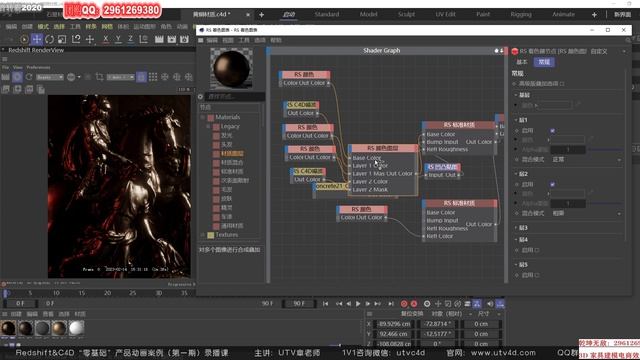Toggle the Y axis lock icon
The image size is (640, 360).
click(118, 39)
